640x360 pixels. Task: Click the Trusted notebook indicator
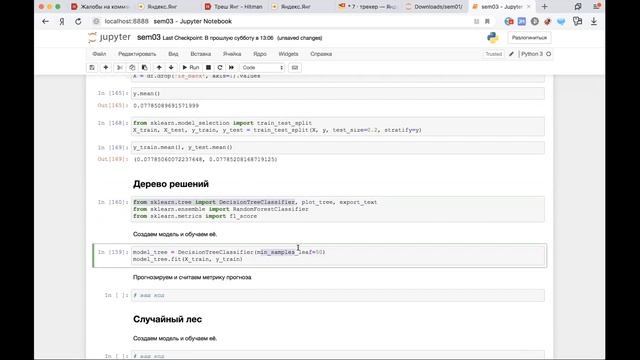tap(493, 54)
